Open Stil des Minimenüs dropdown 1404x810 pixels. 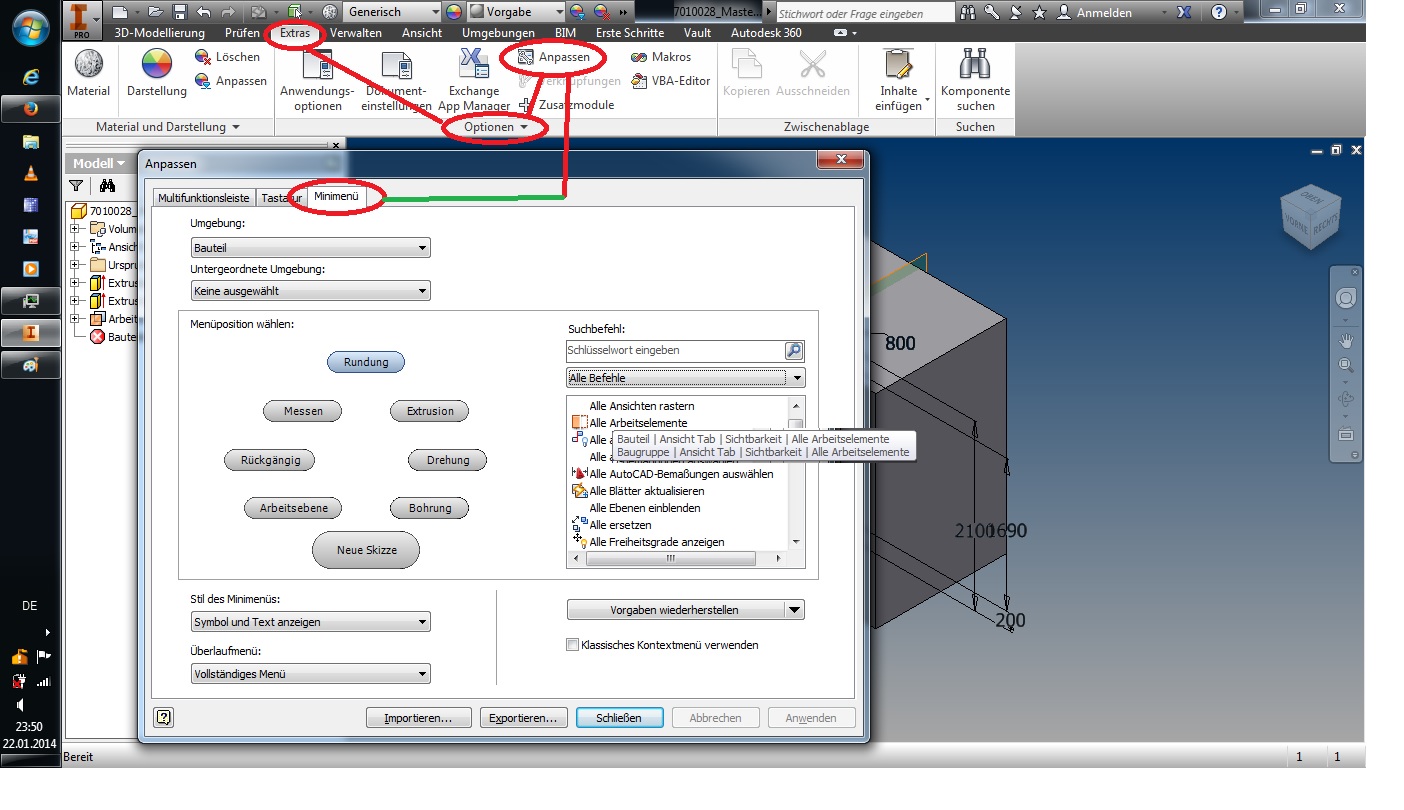310,622
